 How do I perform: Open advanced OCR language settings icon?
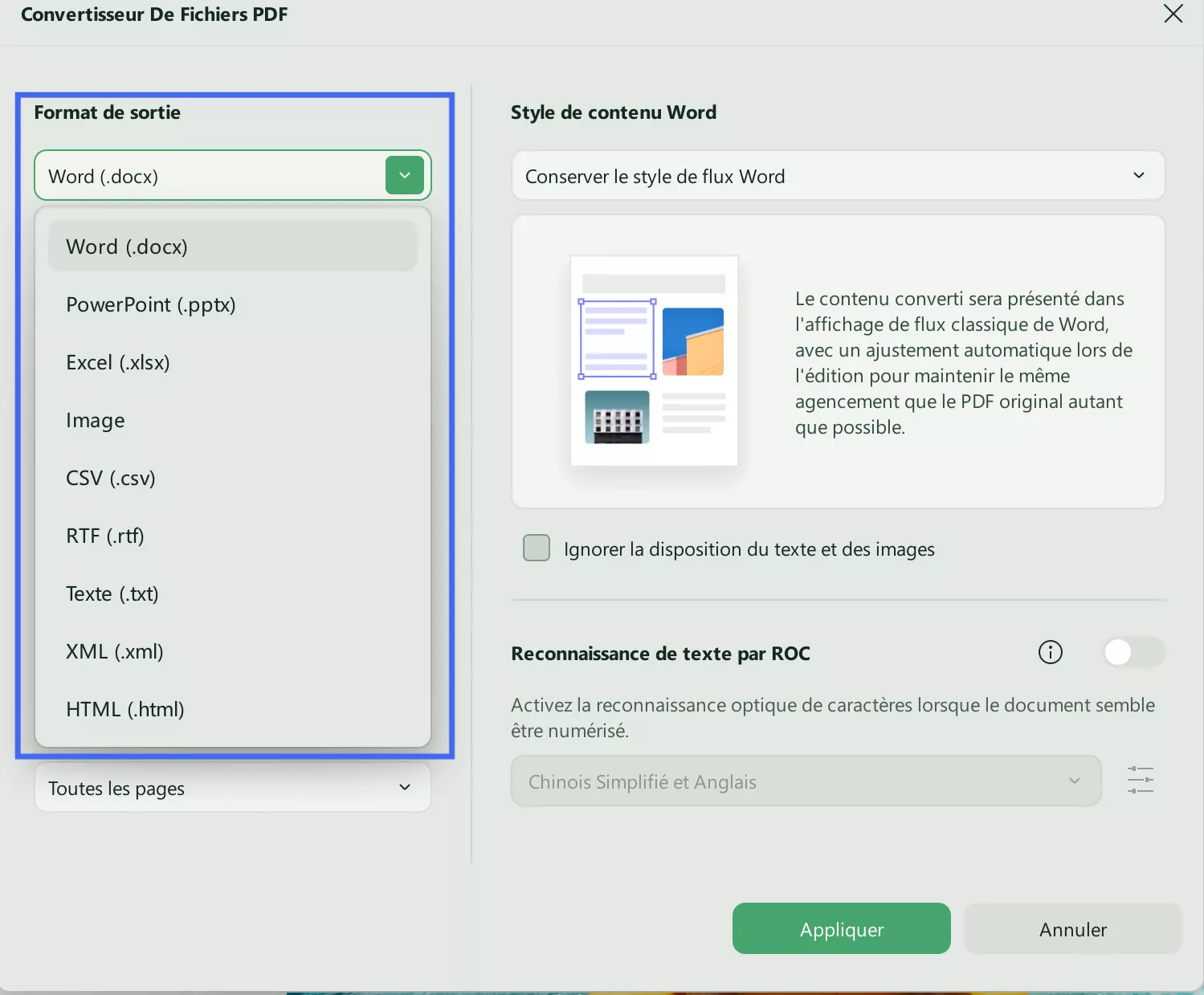click(x=1140, y=780)
